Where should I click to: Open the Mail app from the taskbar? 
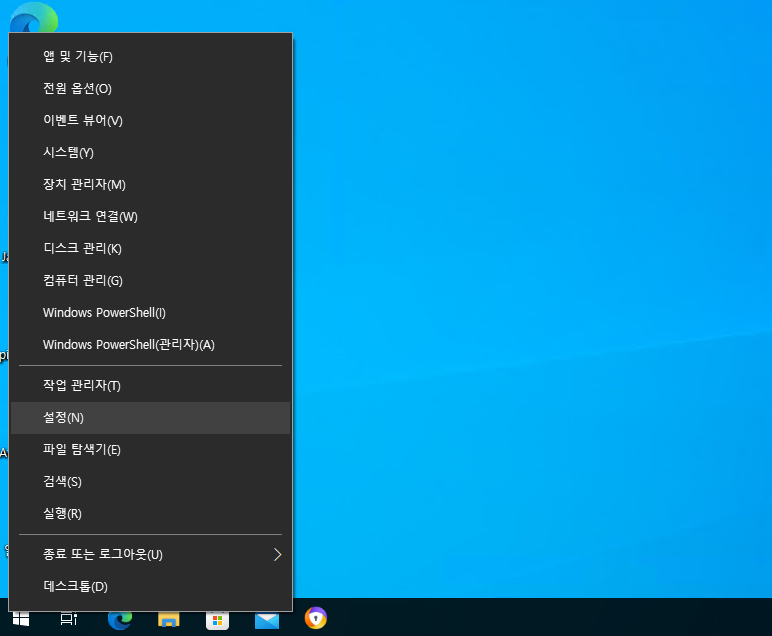pos(266,619)
